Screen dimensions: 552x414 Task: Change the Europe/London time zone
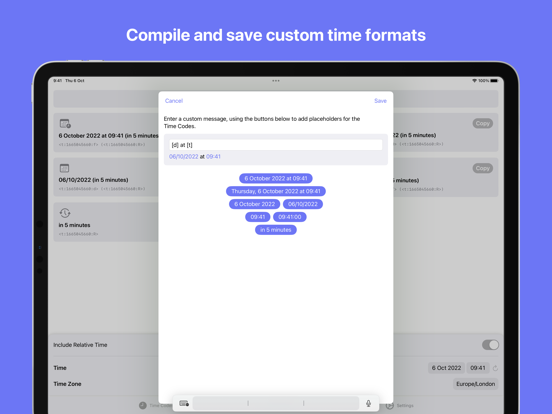tap(476, 384)
